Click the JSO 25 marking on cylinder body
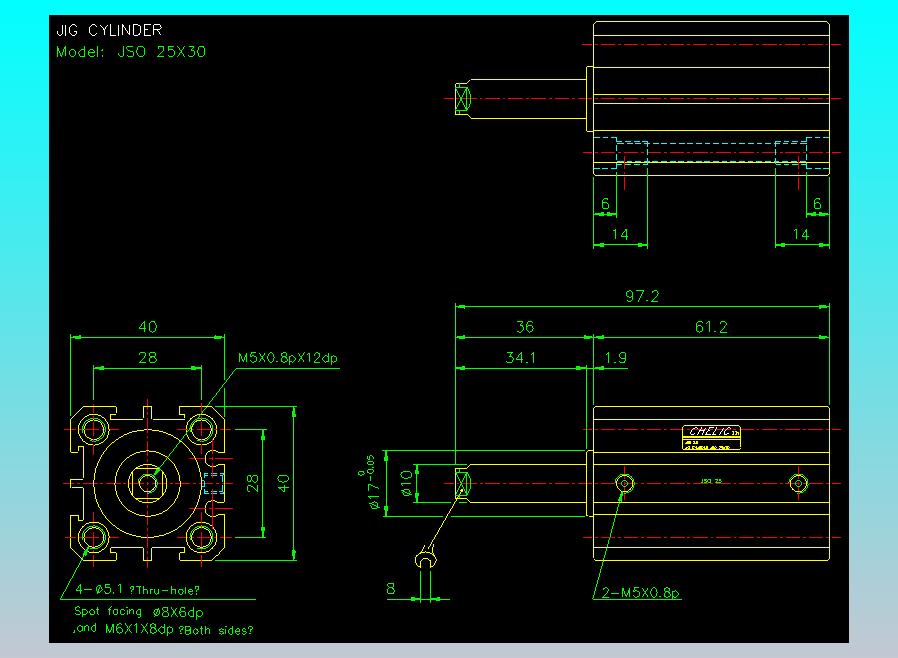 point(711,482)
